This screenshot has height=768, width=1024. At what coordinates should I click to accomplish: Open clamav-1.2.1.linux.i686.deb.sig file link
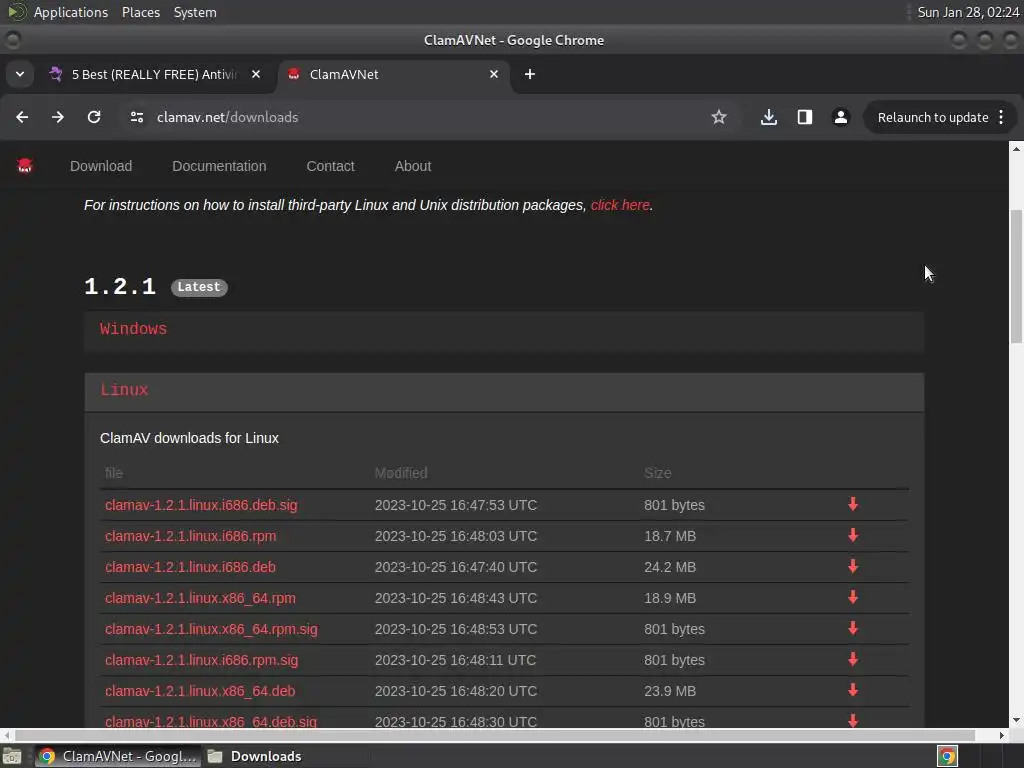click(201, 505)
